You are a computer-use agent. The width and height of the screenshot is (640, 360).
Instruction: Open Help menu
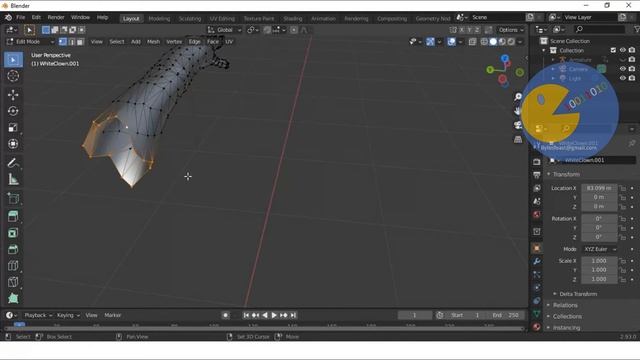pos(102,17)
